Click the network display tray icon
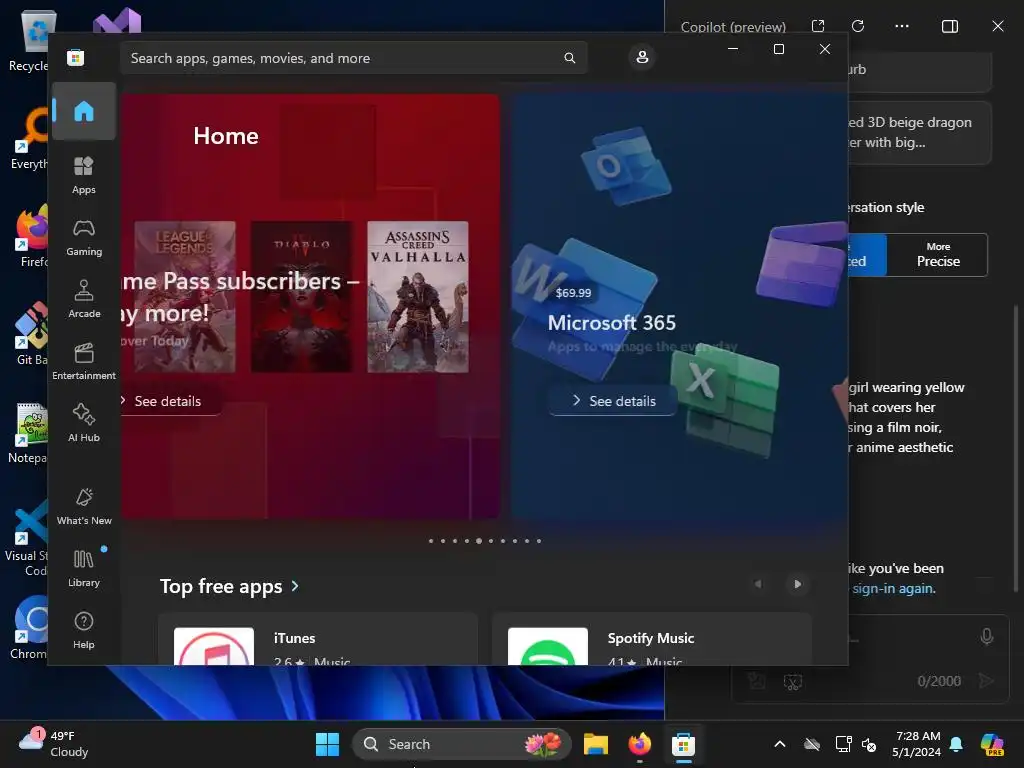 (843, 744)
